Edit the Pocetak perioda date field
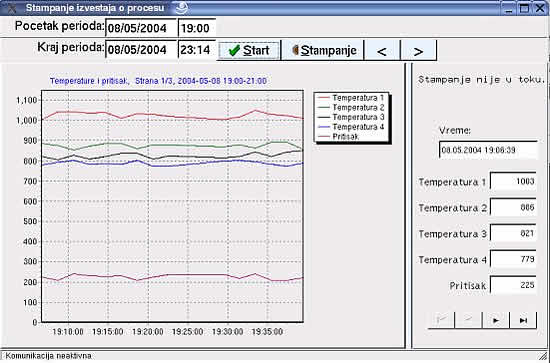 pos(141,28)
